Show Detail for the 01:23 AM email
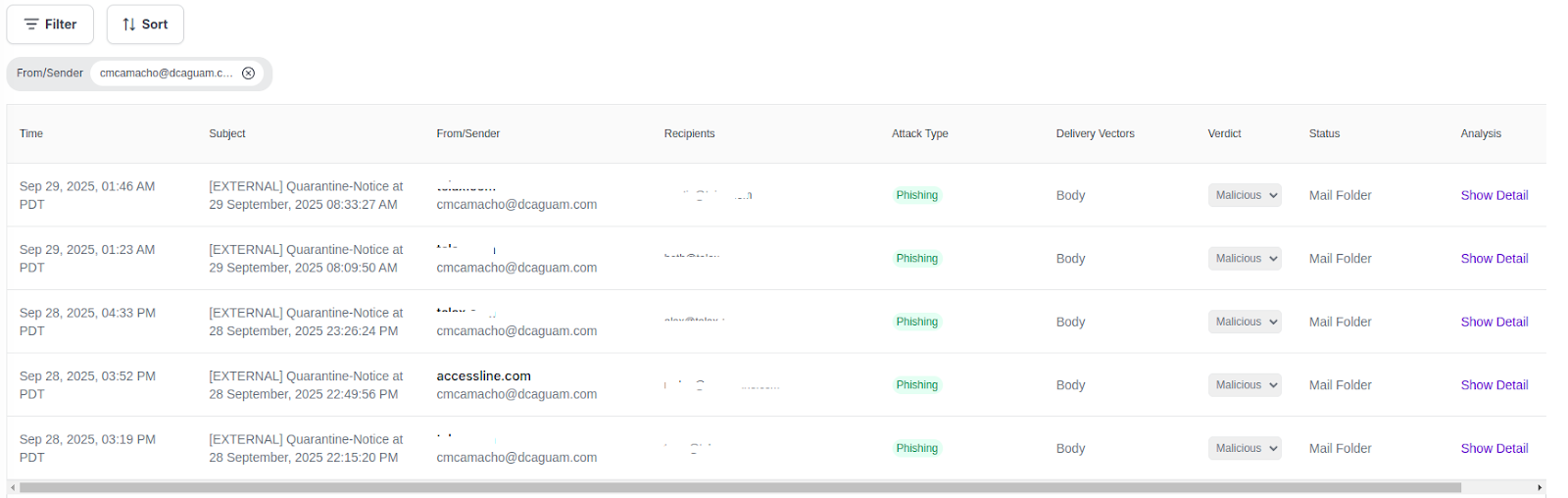The width and height of the screenshot is (1568, 498). click(1494, 259)
